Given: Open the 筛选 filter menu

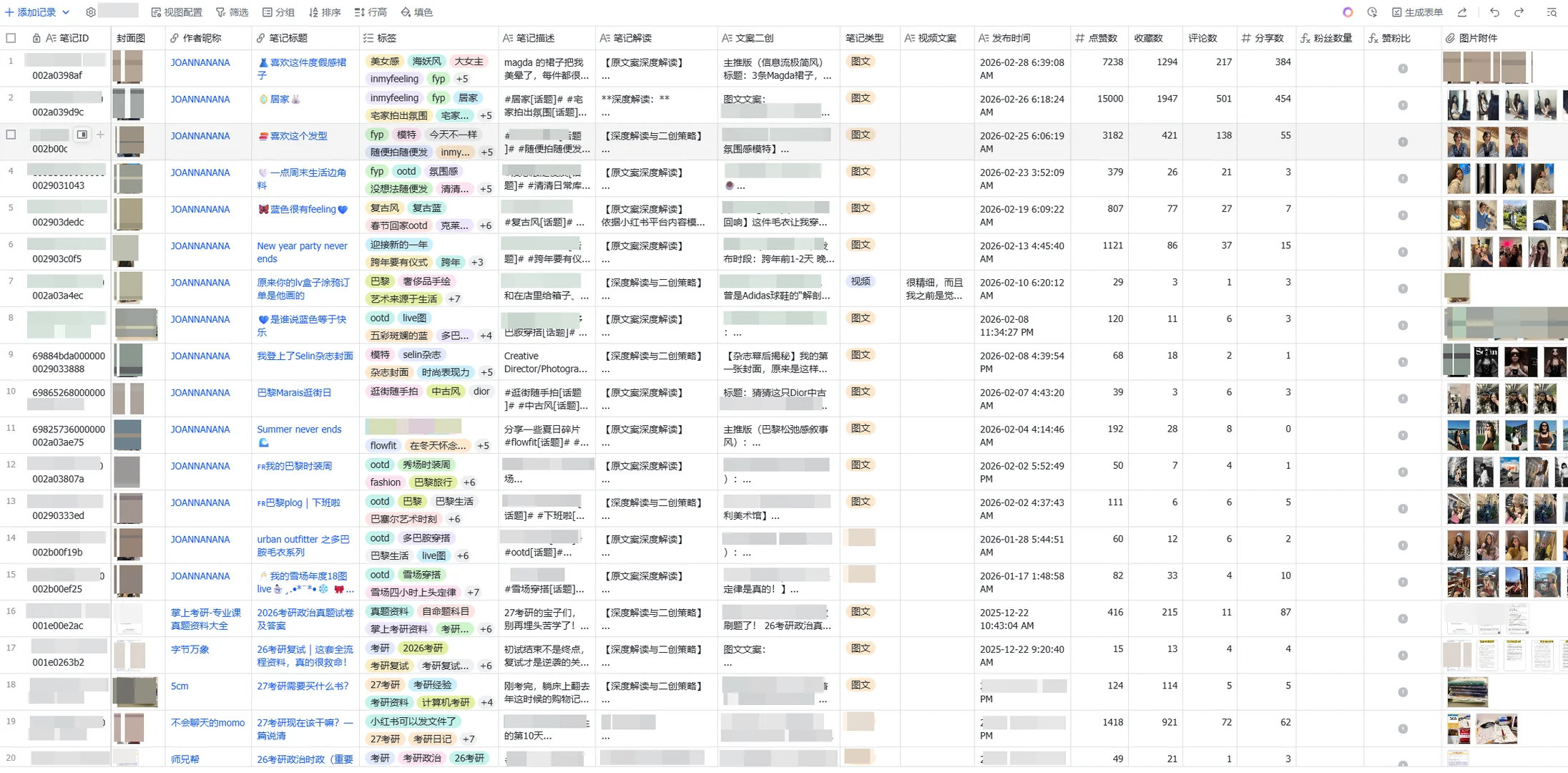Looking at the screenshot, I should tap(232, 12).
